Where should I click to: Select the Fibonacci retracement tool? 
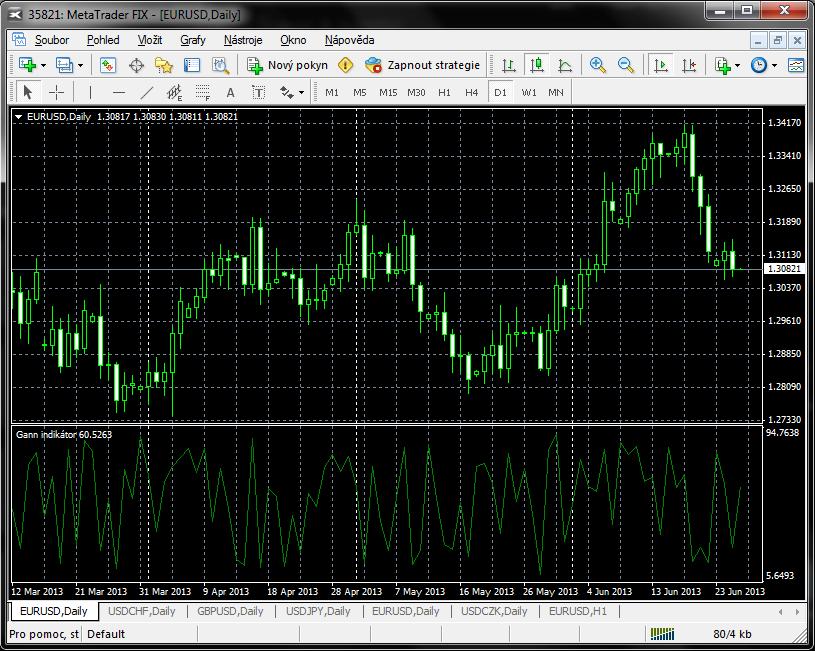tap(203, 93)
